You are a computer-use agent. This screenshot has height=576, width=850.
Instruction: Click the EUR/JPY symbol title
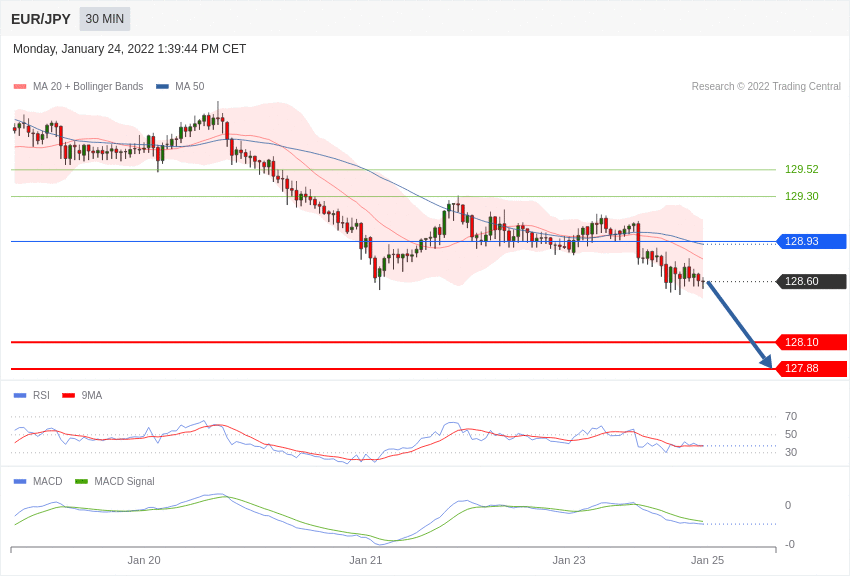tap(41, 19)
